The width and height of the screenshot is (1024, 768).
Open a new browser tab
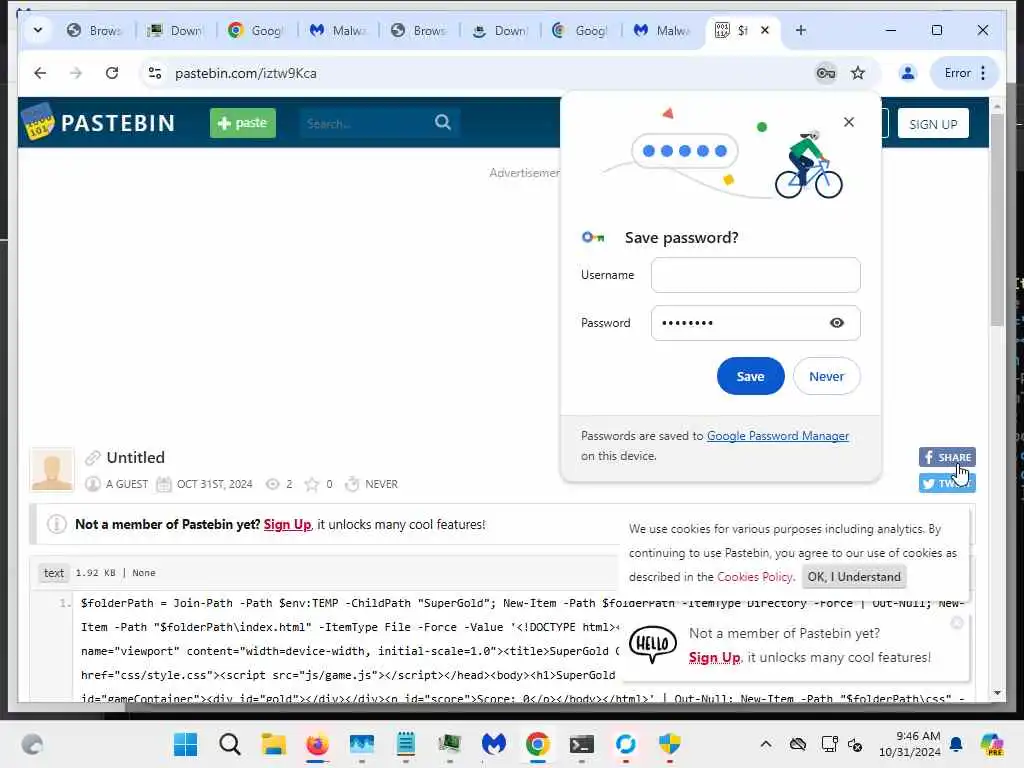[801, 30]
